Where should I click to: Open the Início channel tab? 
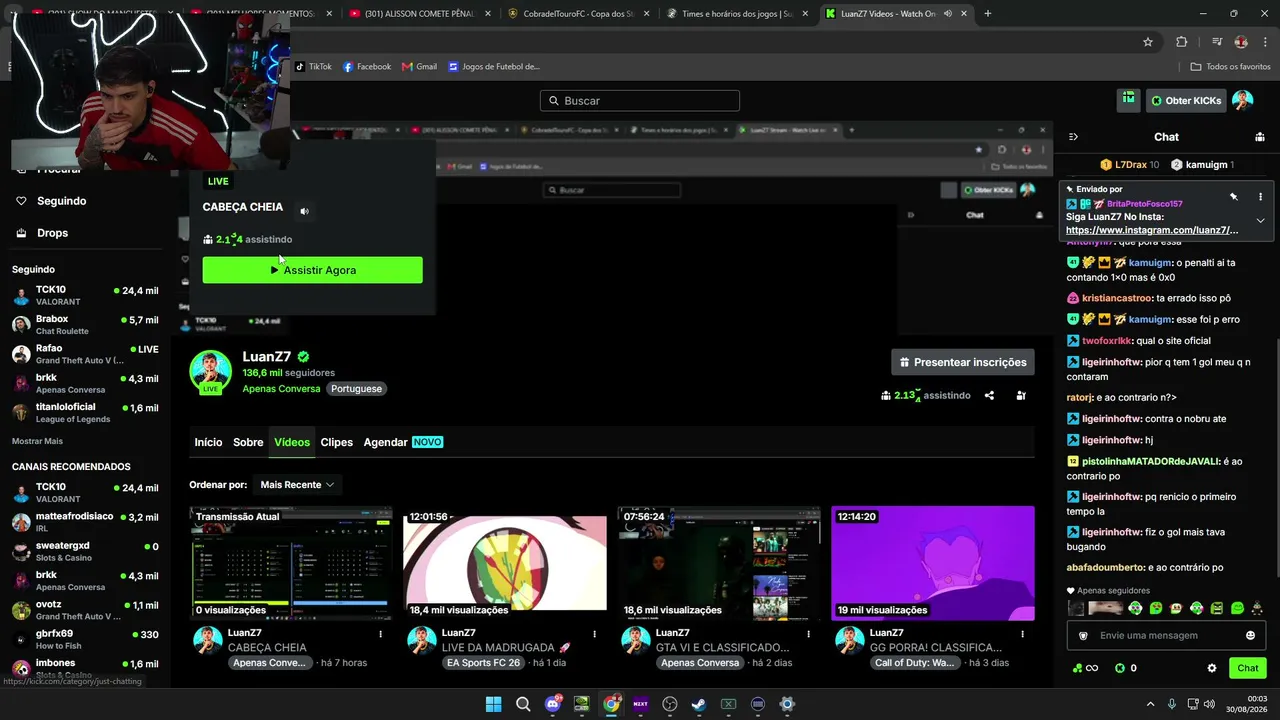coord(208,442)
